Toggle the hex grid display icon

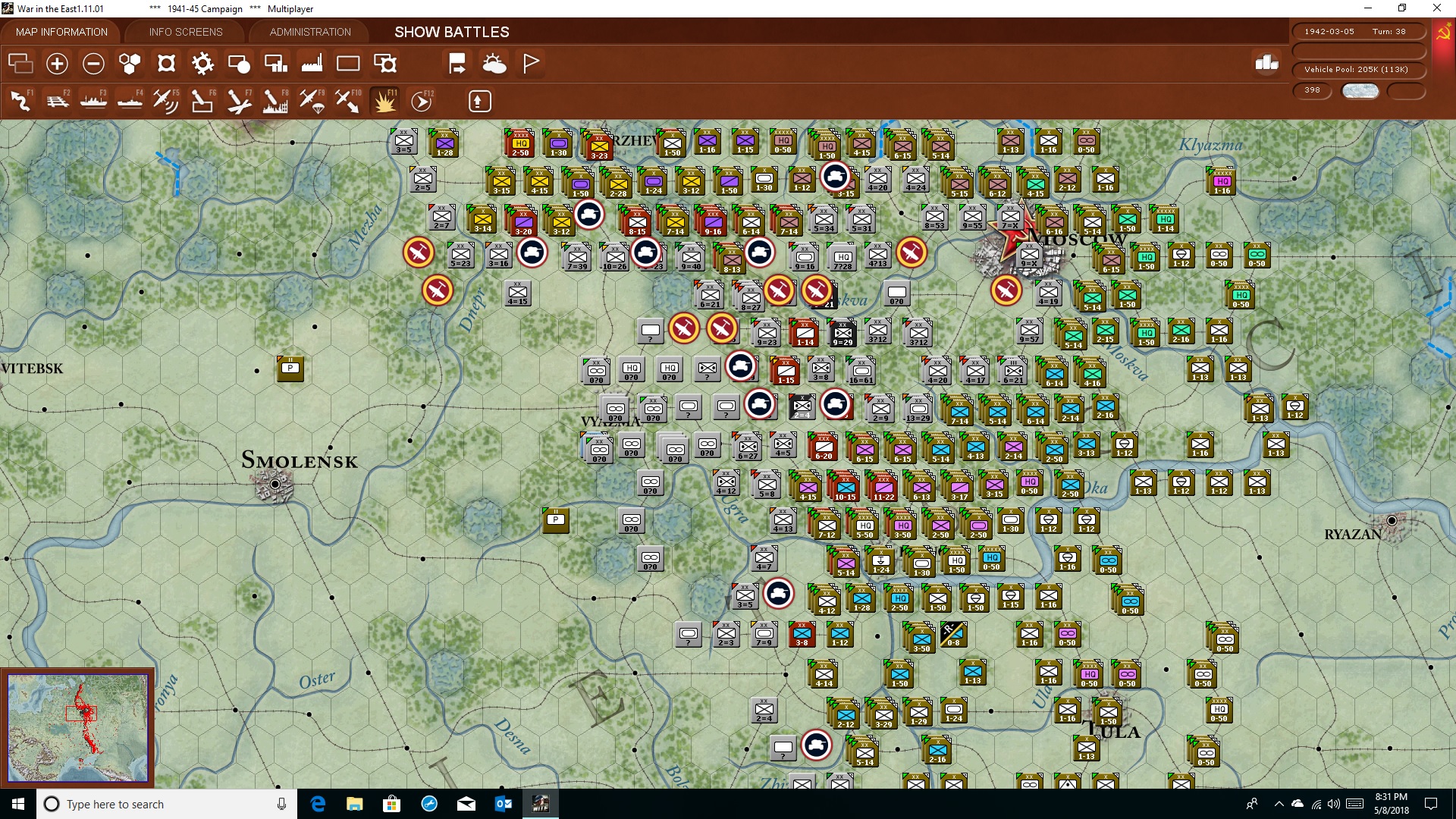[x=130, y=64]
